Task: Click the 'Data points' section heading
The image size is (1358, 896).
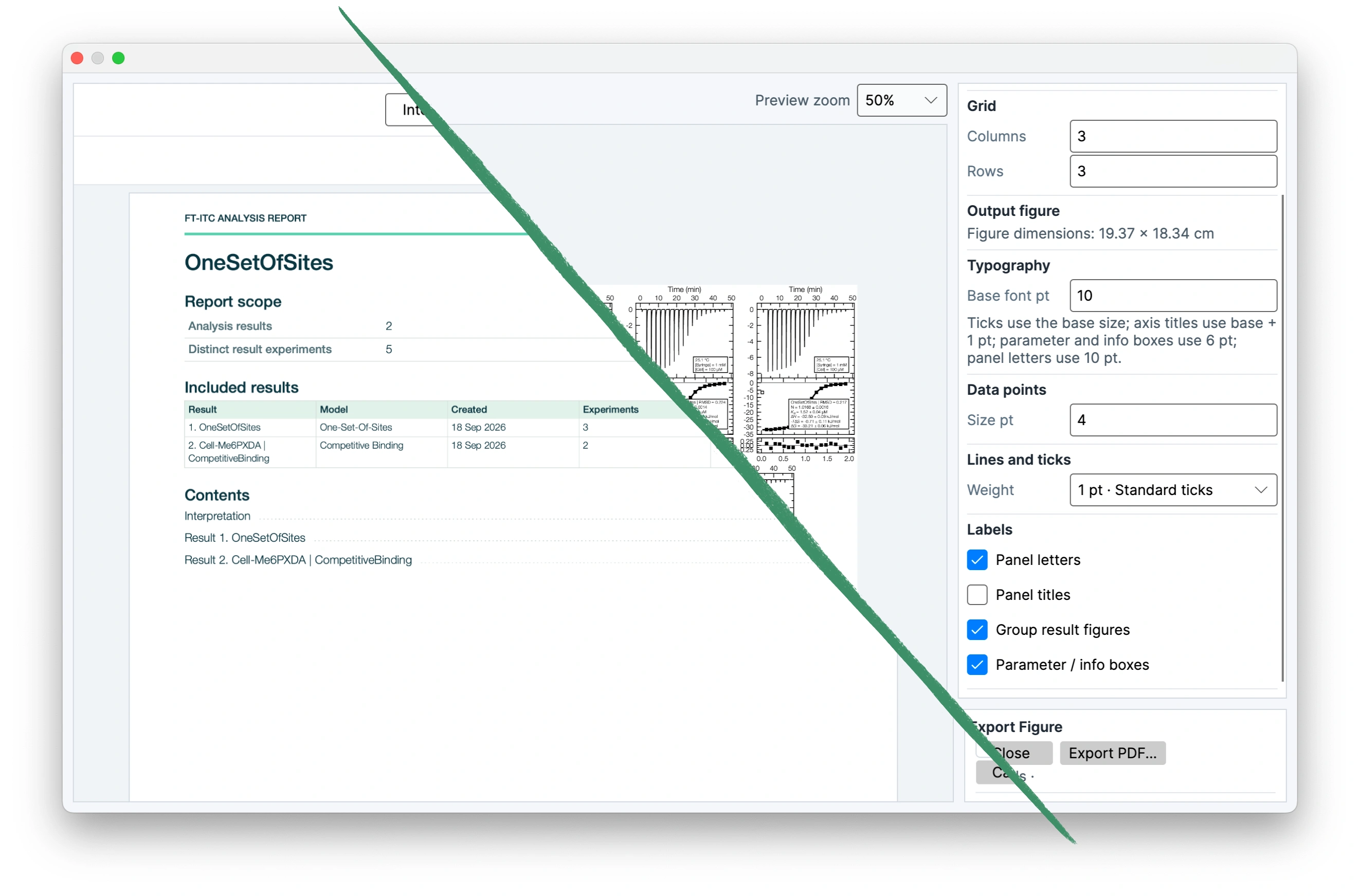Action: (1006, 390)
